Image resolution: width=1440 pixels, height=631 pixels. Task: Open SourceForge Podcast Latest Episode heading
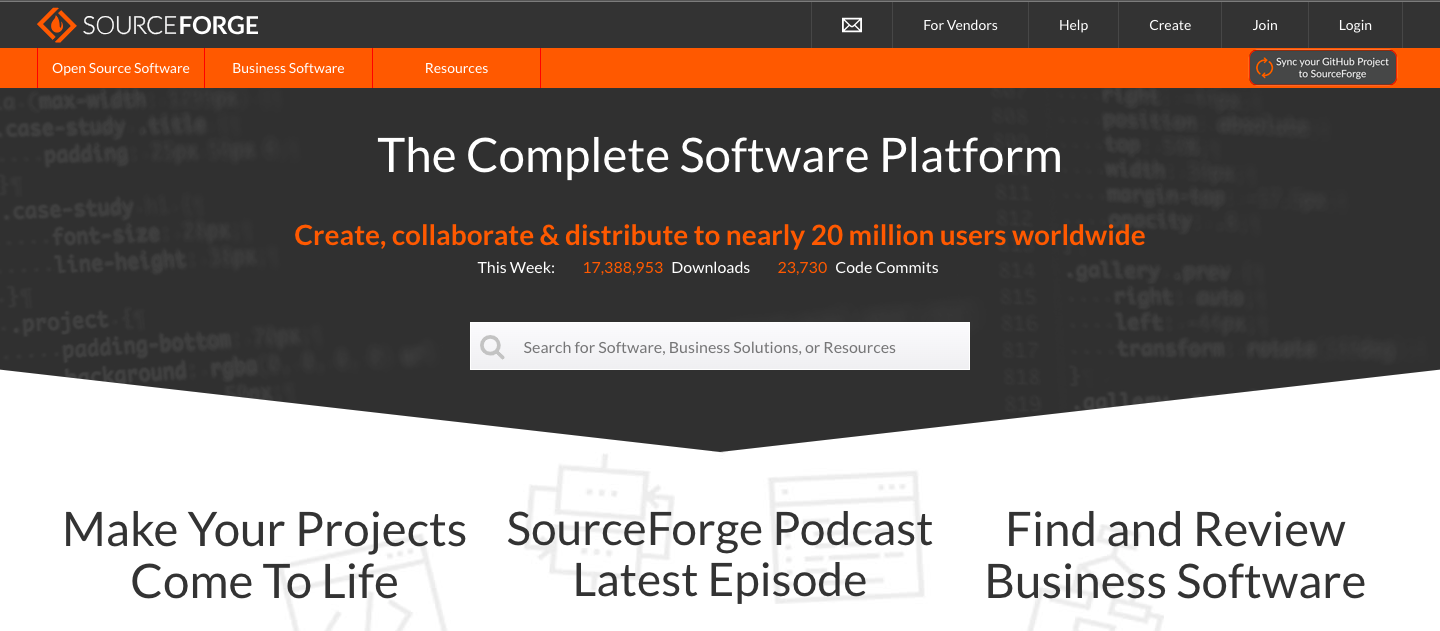(x=720, y=555)
